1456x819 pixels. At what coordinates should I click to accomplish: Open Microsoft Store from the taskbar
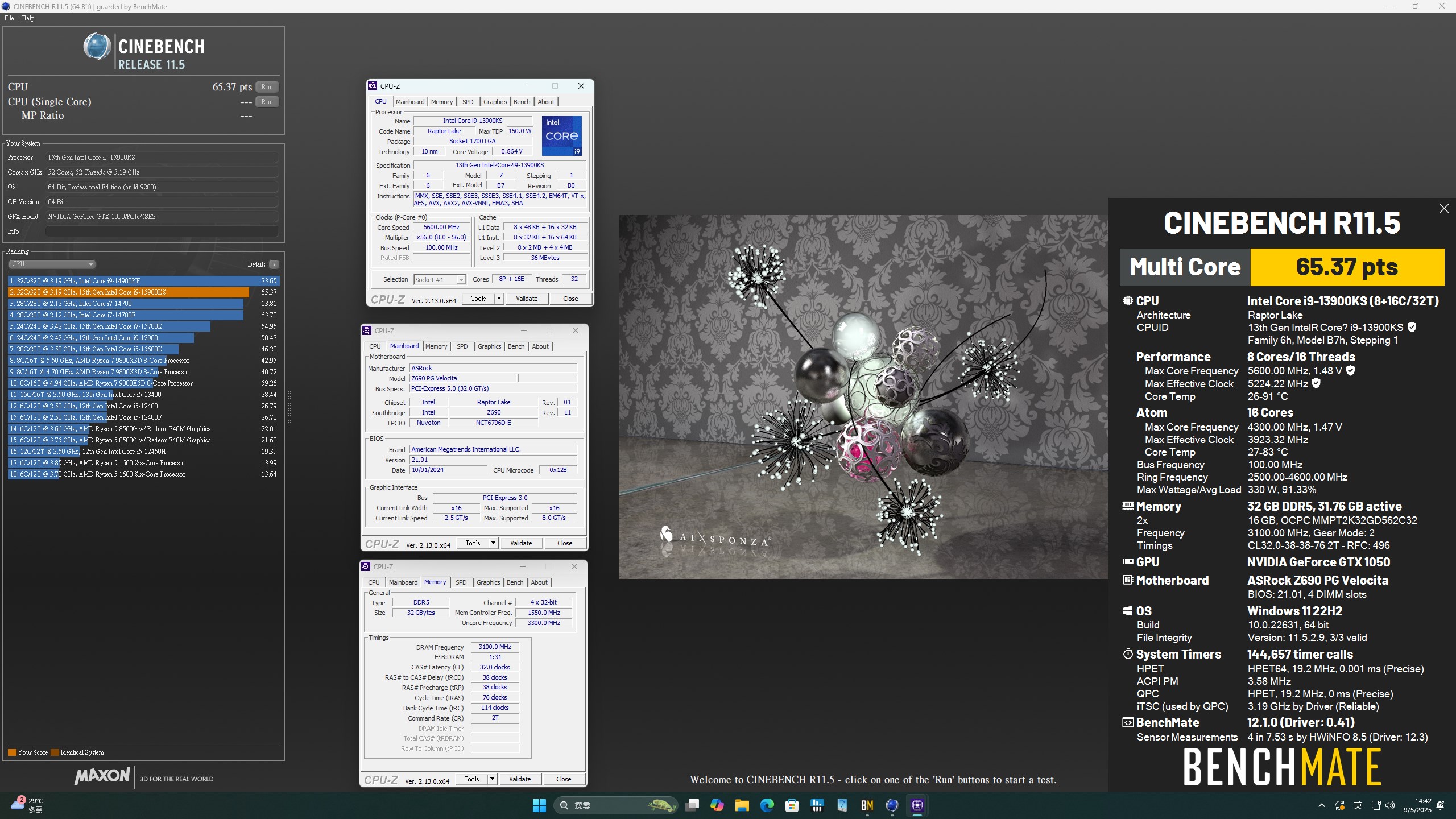(792, 805)
